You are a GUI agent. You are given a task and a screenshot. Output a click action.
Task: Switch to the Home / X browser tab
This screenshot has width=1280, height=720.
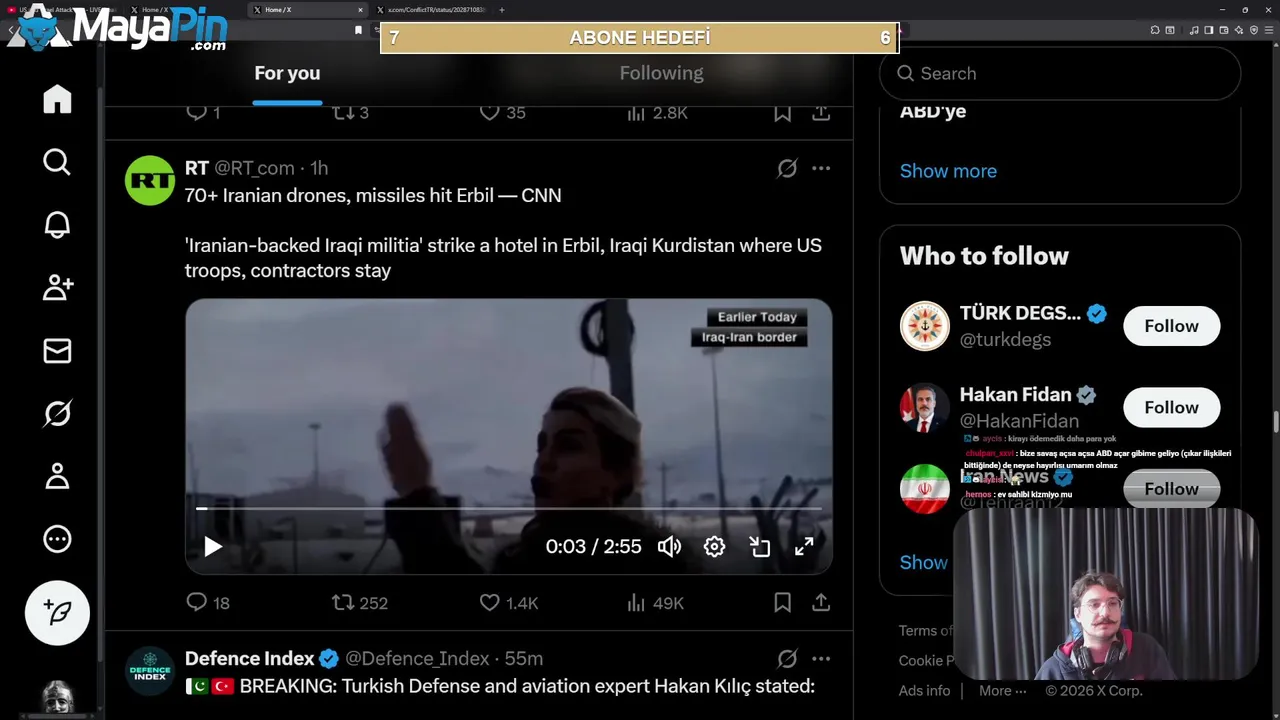coord(308,10)
